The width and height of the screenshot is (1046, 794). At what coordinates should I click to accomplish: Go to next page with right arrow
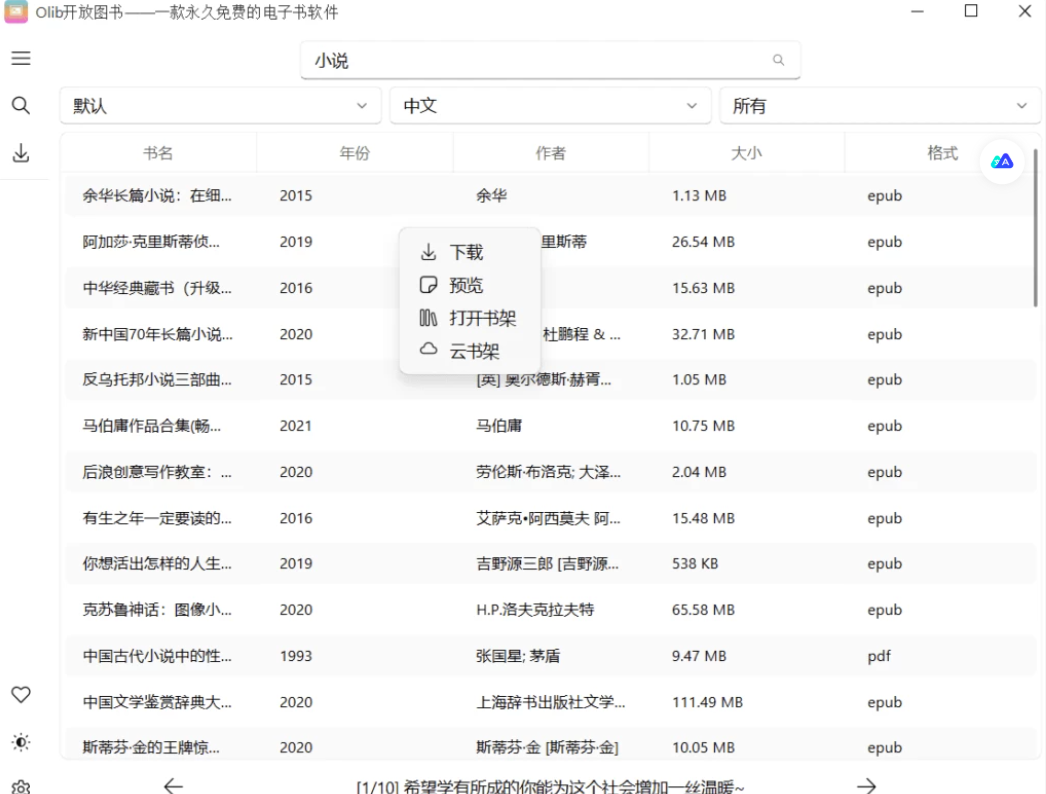point(866,785)
